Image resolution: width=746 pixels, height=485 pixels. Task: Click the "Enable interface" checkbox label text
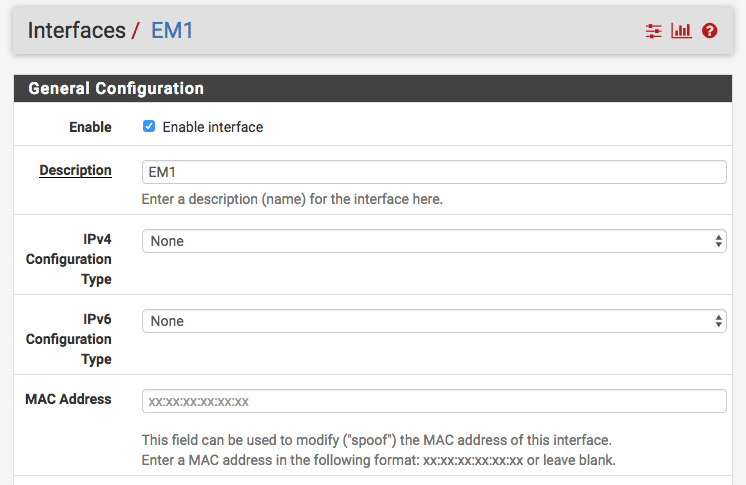tap(212, 127)
